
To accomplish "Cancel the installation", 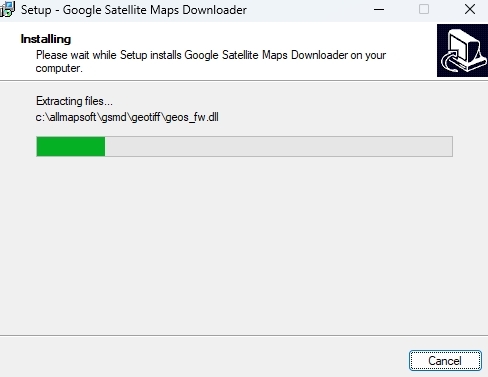I will point(445,360).
